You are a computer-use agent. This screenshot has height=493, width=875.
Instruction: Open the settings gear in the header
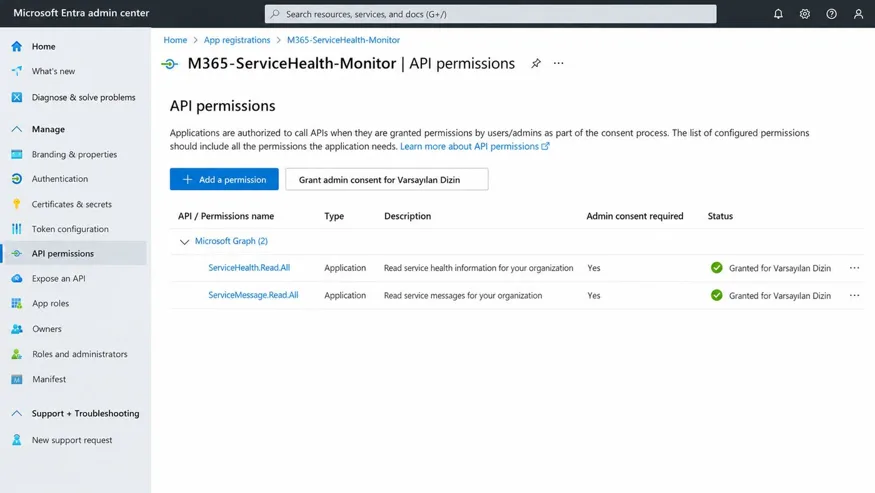click(x=805, y=14)
